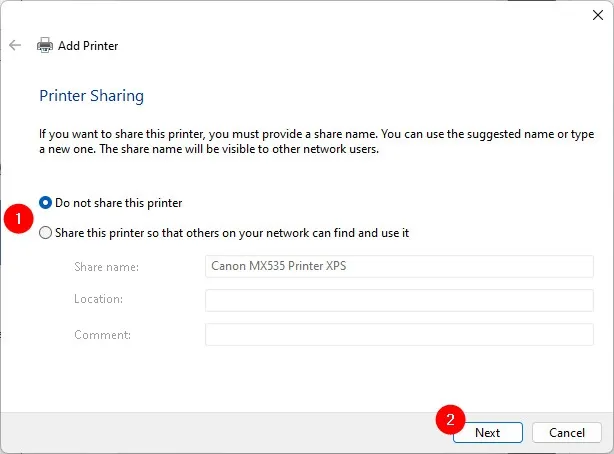Click the Comment label
Screen dimensions: 614x454
point(100,335)
